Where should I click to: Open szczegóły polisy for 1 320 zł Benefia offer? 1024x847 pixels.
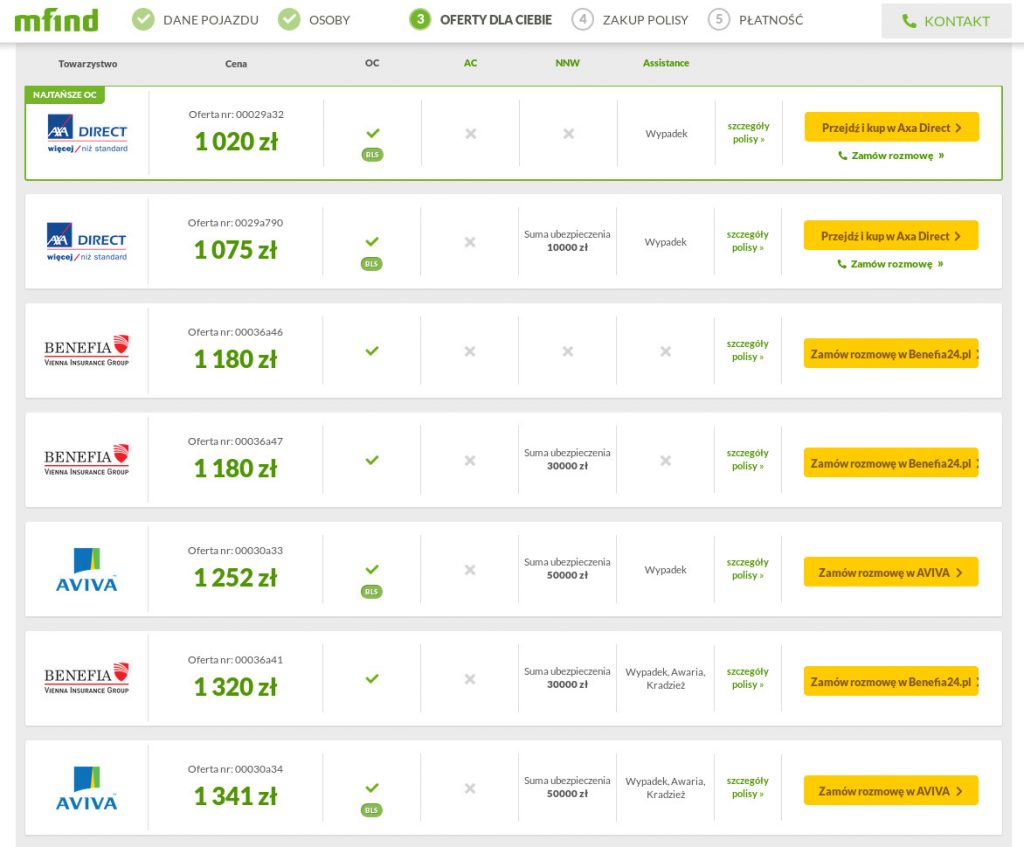[746, 678]
